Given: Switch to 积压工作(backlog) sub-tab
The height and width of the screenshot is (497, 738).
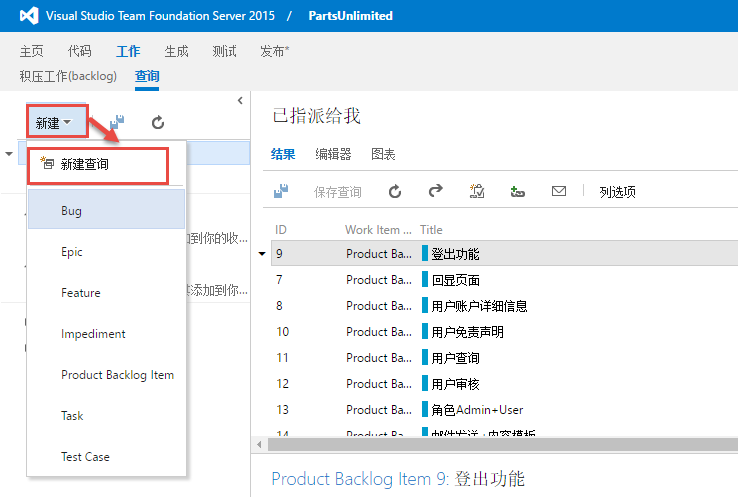Looking at the screenshot, I should (x=68, y=76).
